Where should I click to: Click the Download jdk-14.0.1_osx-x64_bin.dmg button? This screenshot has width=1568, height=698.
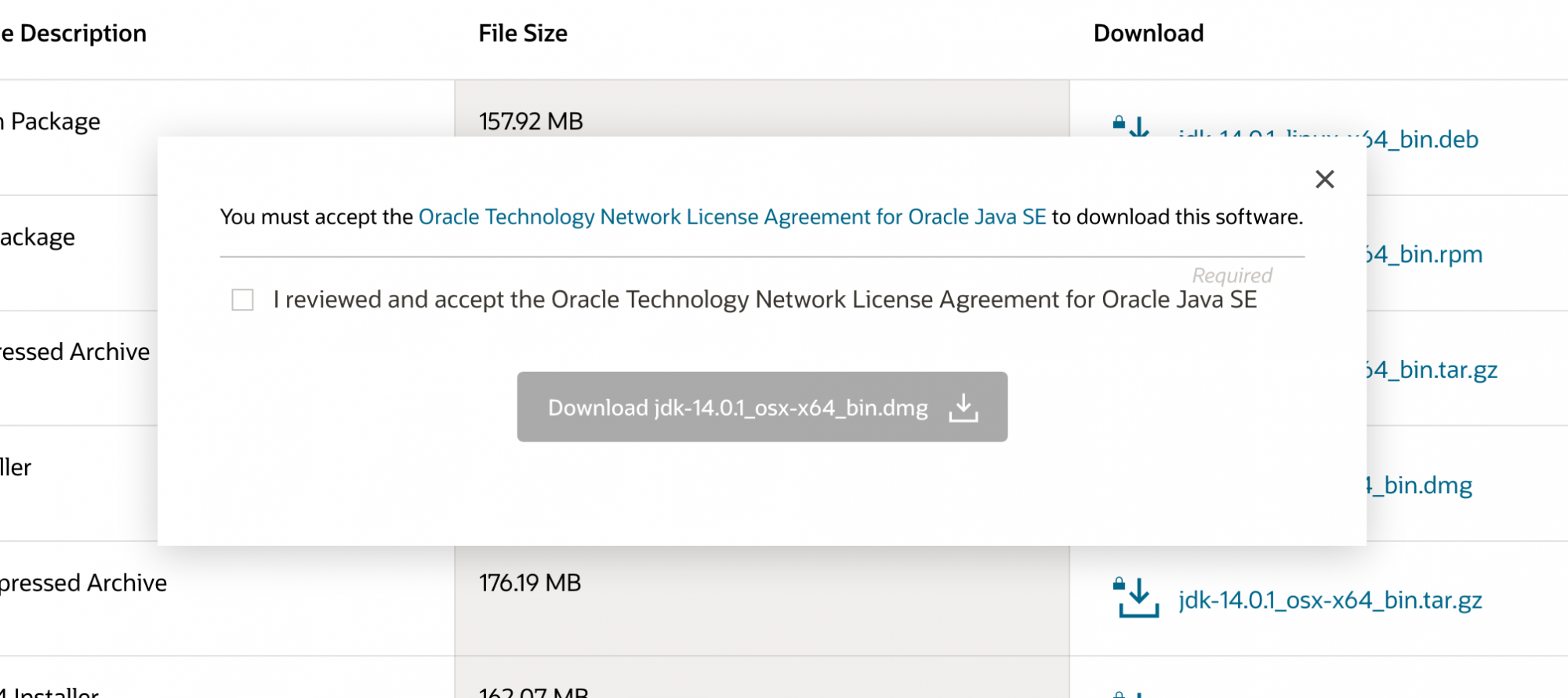[762, 406]
